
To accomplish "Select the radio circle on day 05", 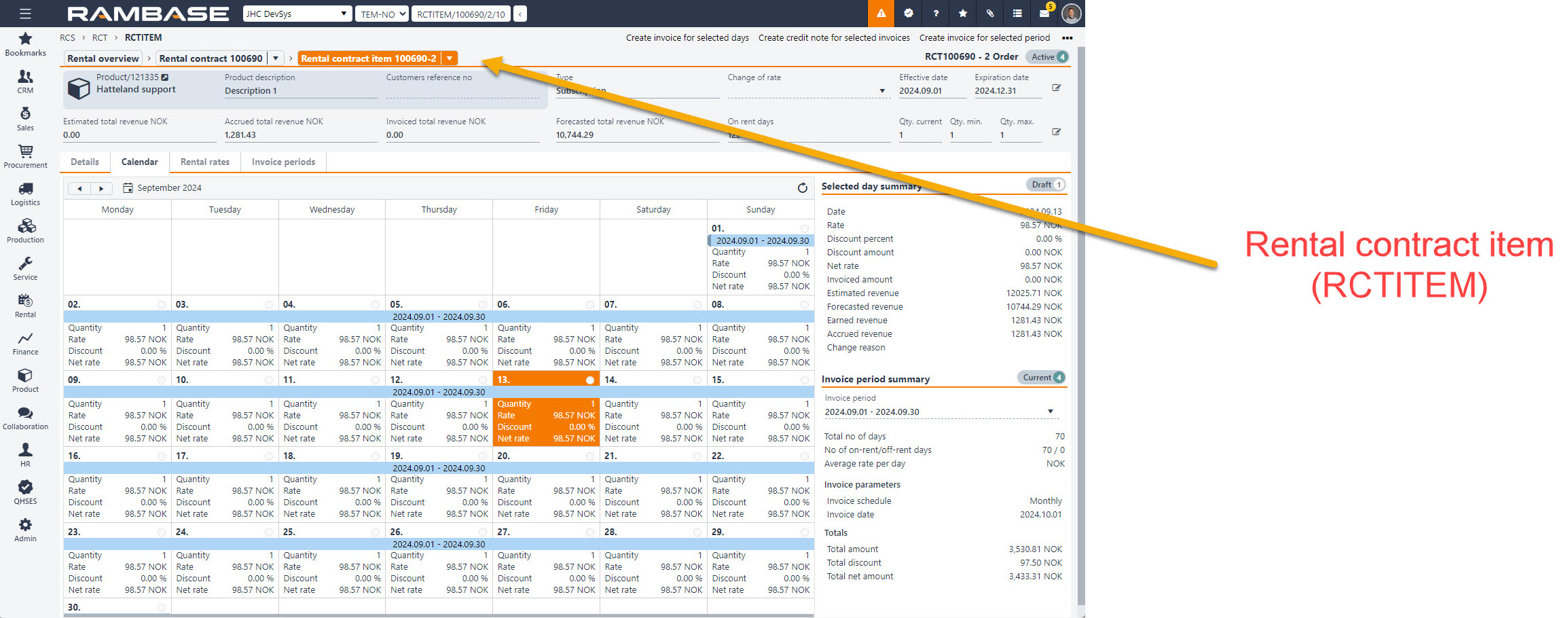I will click(483, 305).
